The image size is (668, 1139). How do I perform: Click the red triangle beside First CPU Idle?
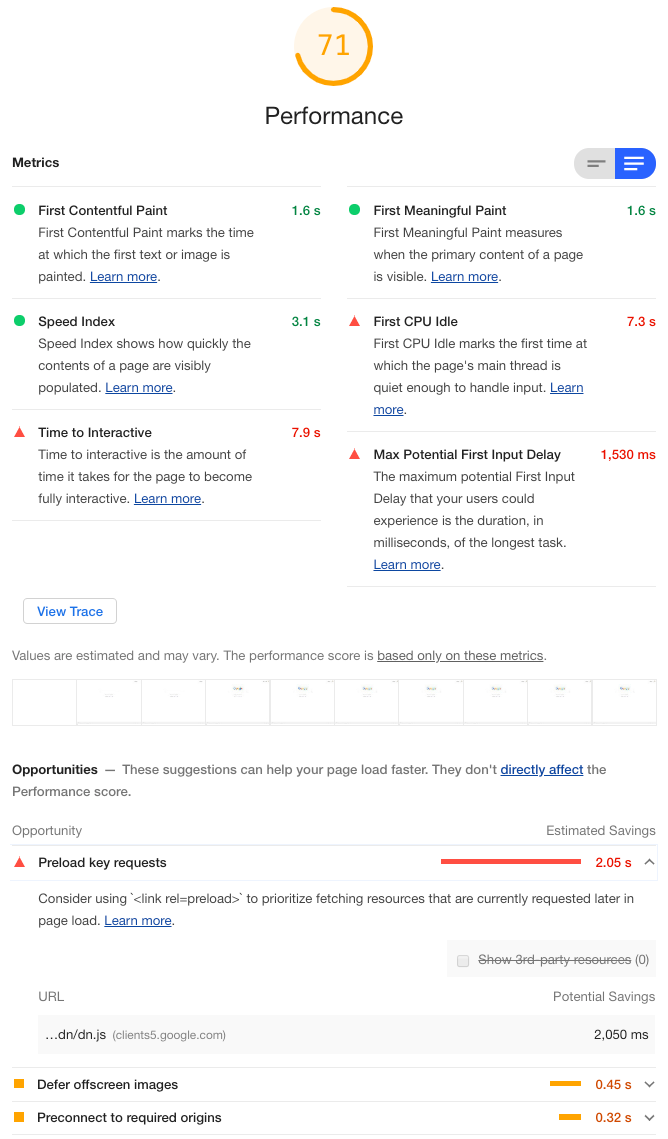(x=354, y=321)
